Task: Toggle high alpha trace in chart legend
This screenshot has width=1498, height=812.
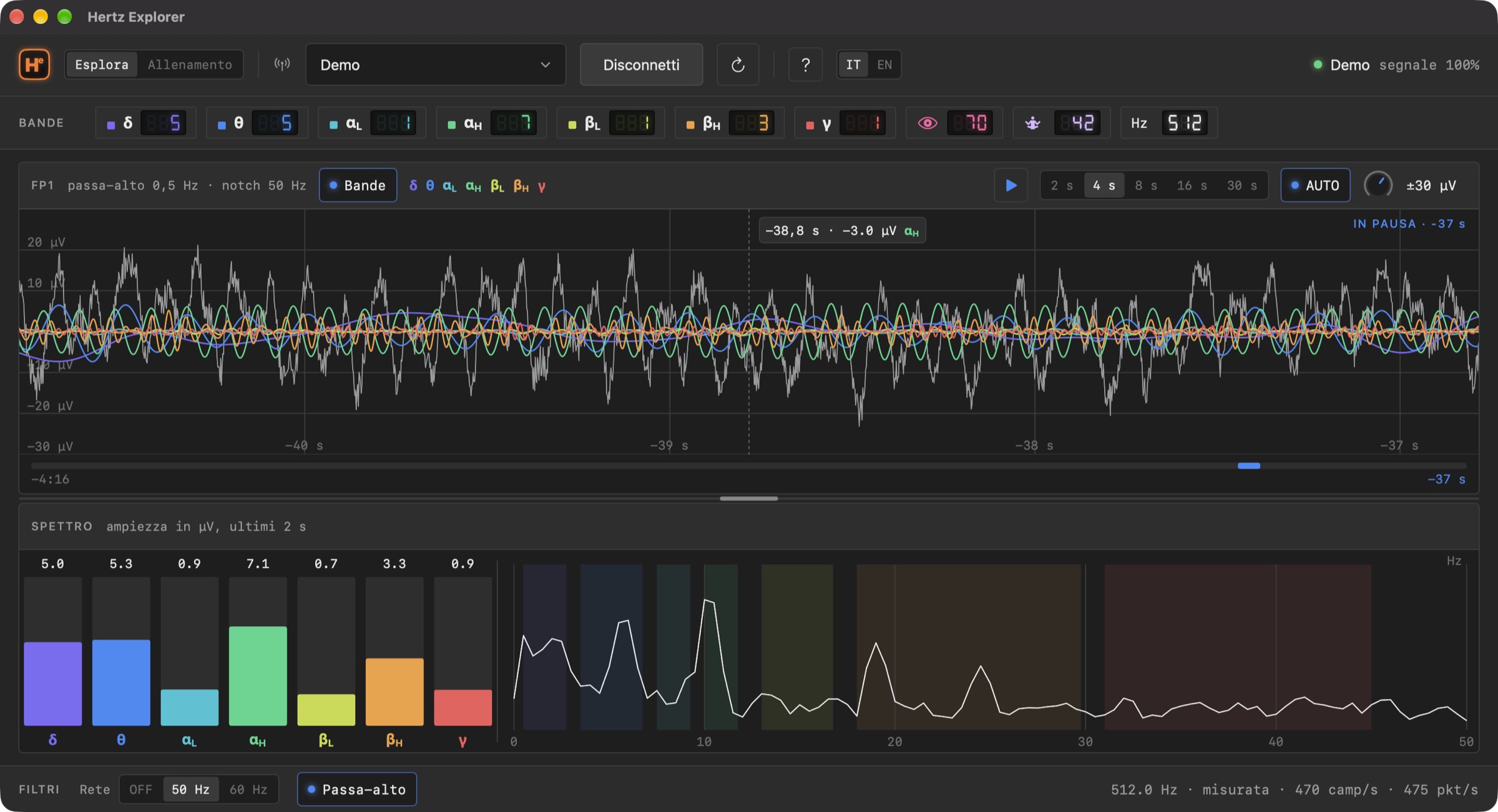Action: (473, 186)
